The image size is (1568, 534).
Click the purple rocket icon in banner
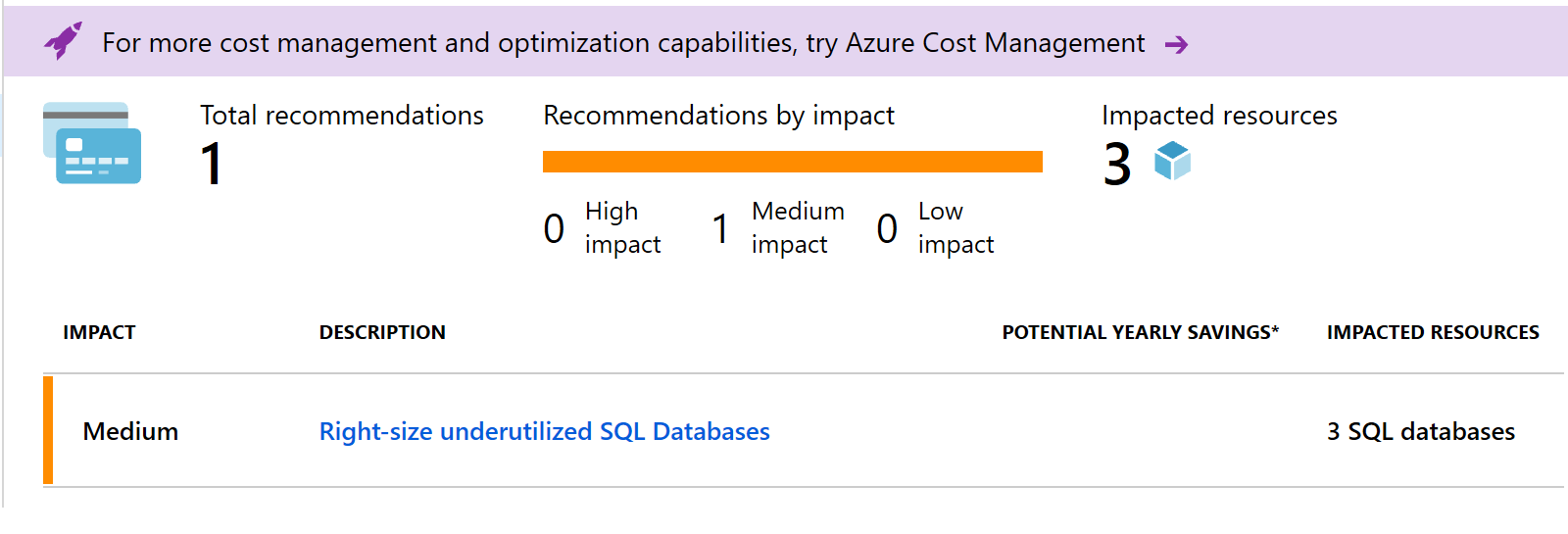(x=63, y=41)
